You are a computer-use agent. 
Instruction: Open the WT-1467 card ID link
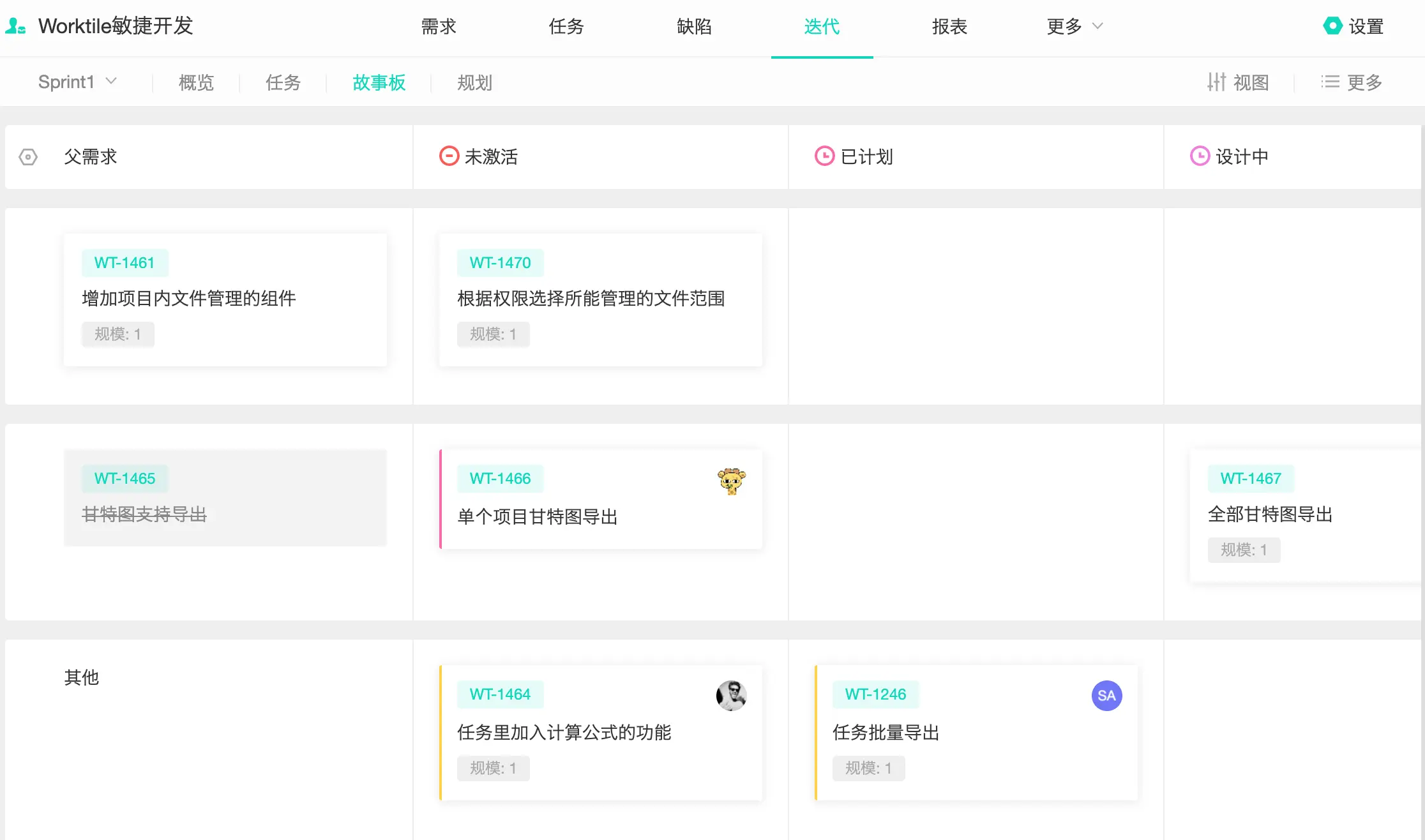point(1250,479)
